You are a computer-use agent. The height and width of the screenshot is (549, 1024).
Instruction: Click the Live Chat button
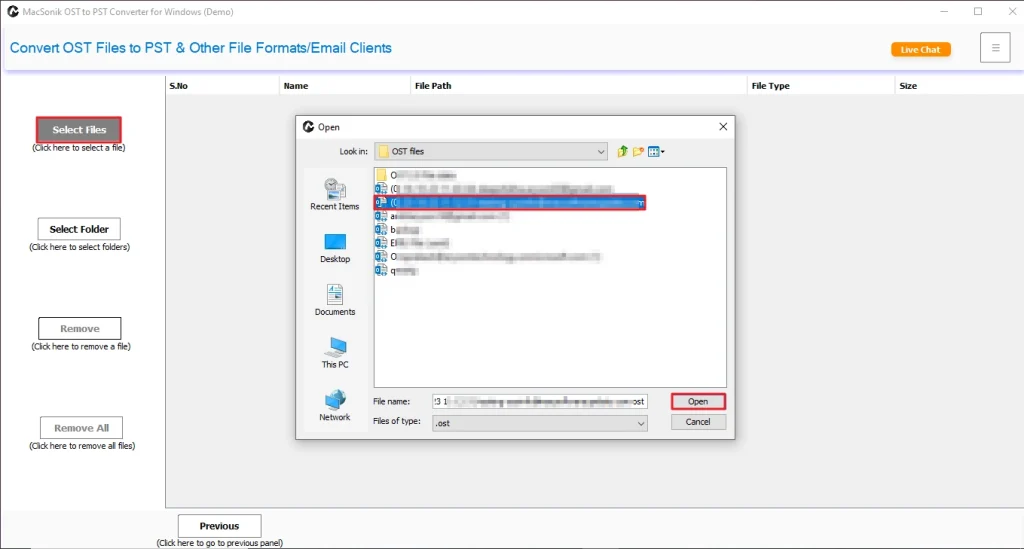coord(920,49)
